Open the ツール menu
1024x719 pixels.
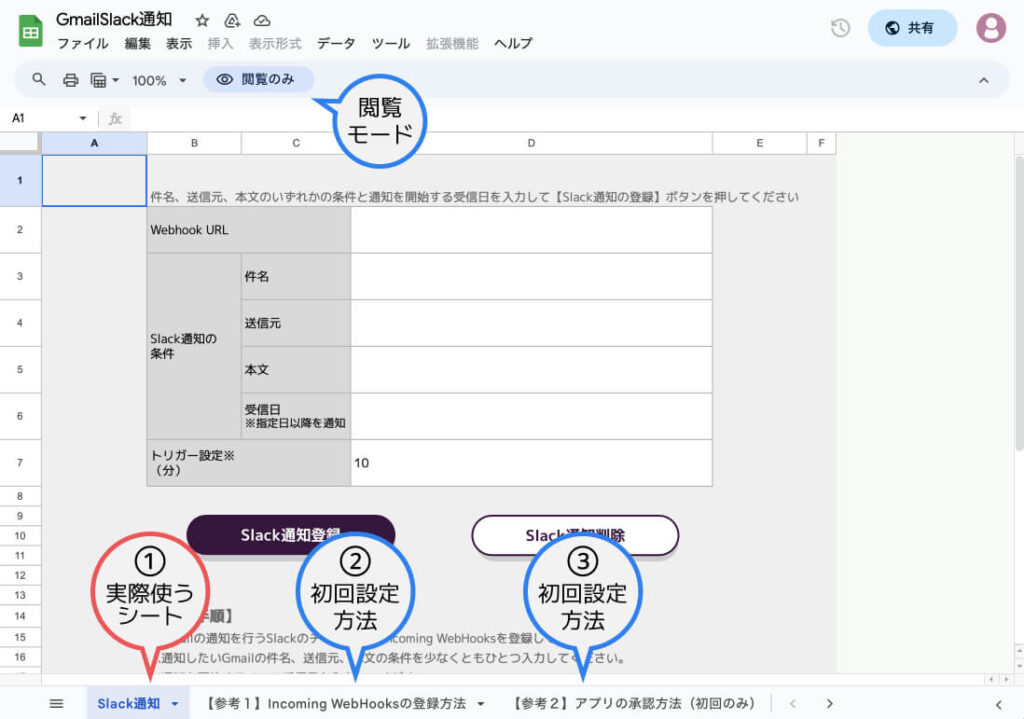391,44
